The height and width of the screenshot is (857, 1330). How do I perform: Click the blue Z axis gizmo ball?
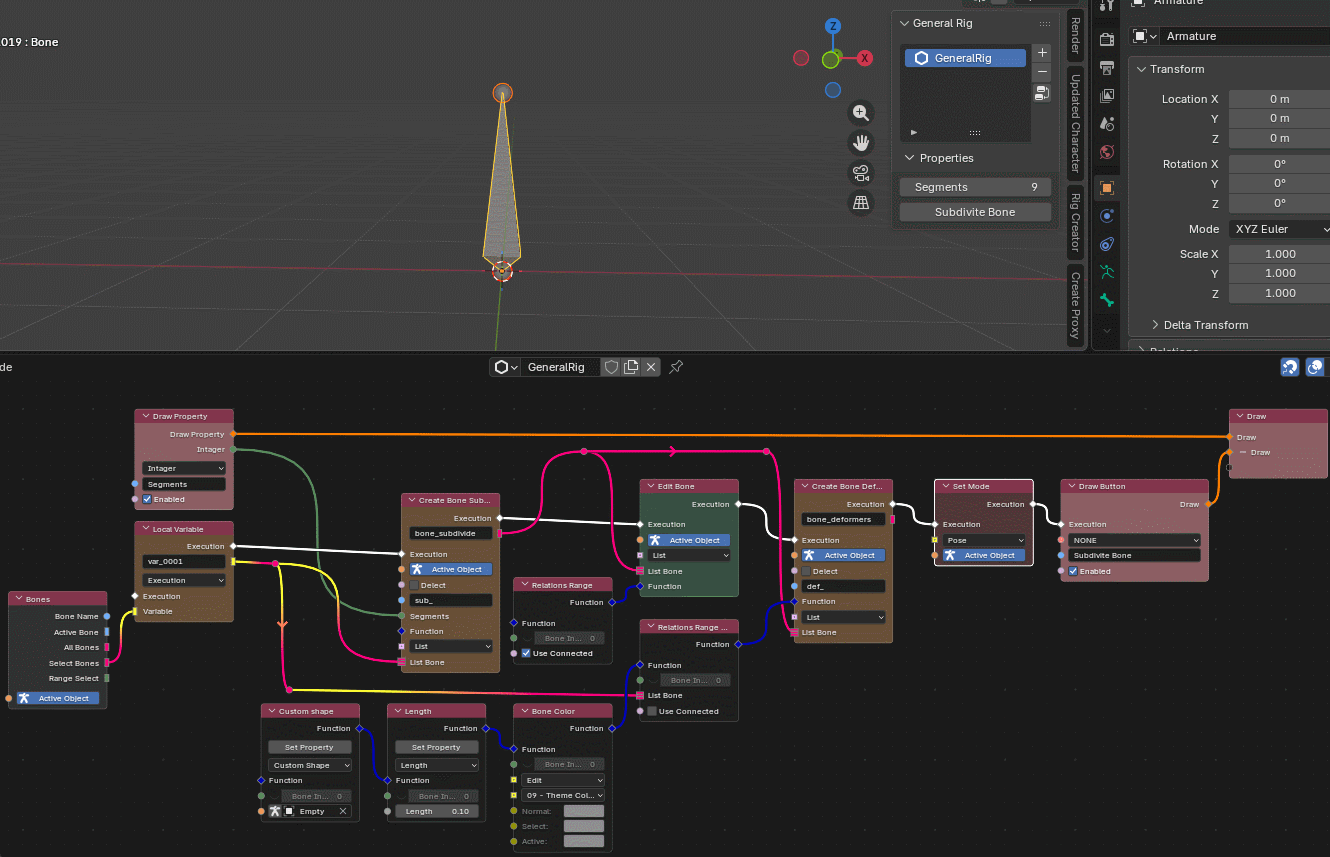(833, 26)
